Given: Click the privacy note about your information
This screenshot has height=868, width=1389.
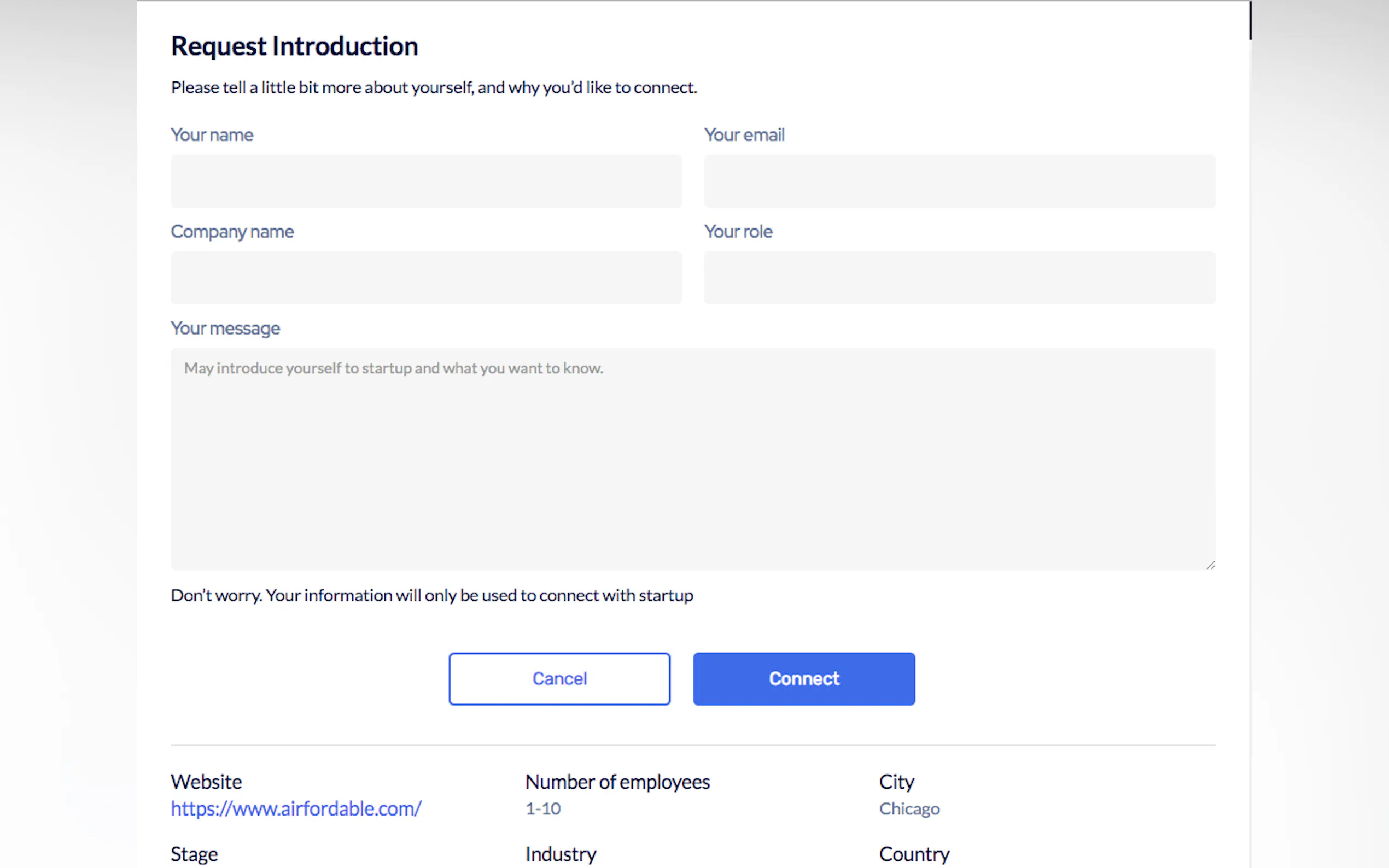Looking at the screenshot, I should pos(432,595).
